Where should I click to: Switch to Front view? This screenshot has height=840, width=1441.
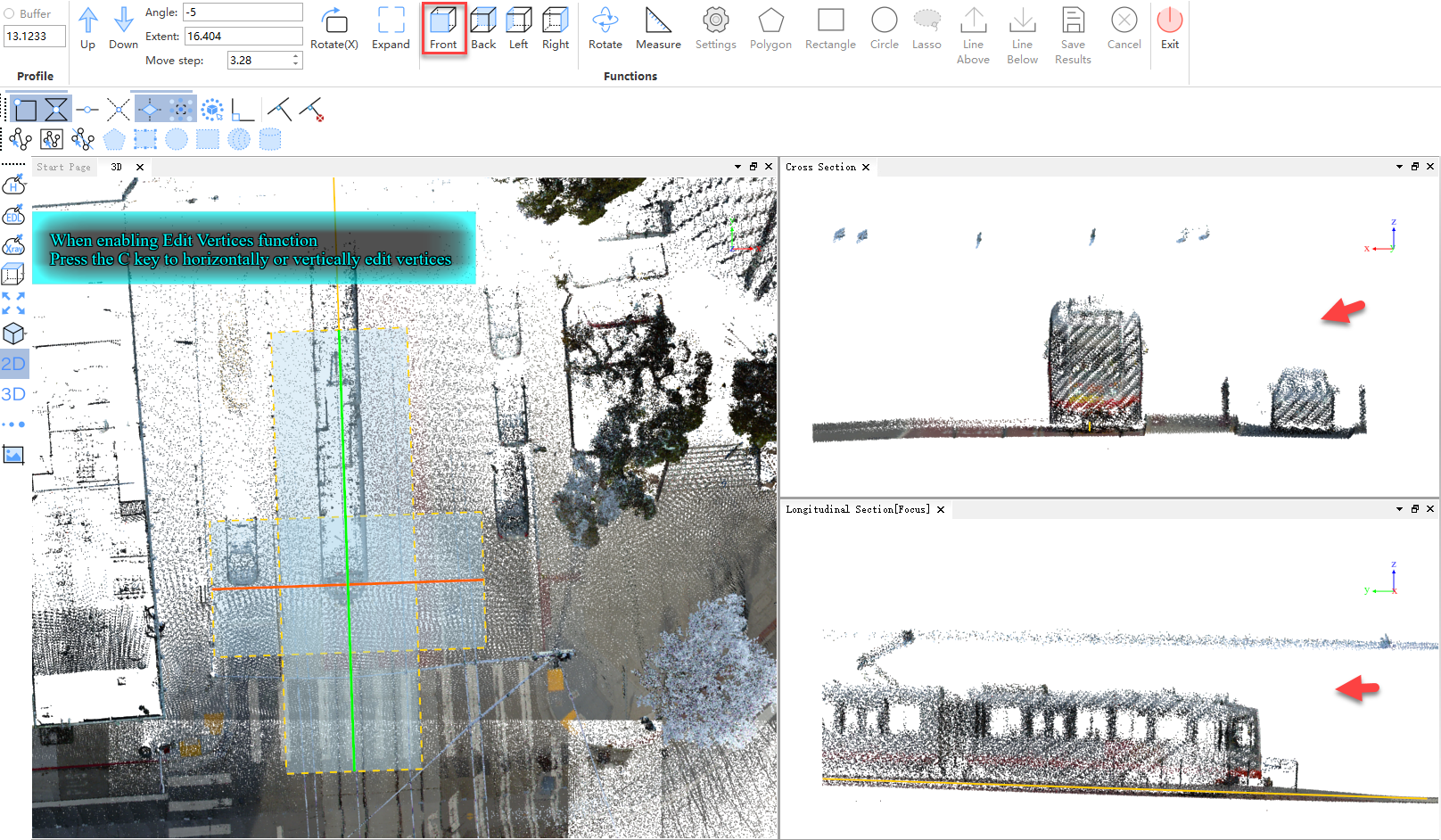(443, 29)
